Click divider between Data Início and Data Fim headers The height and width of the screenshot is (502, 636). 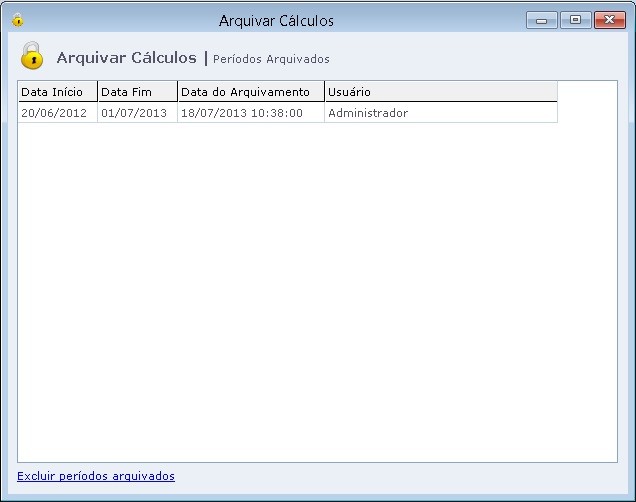[x=97, y=92]
